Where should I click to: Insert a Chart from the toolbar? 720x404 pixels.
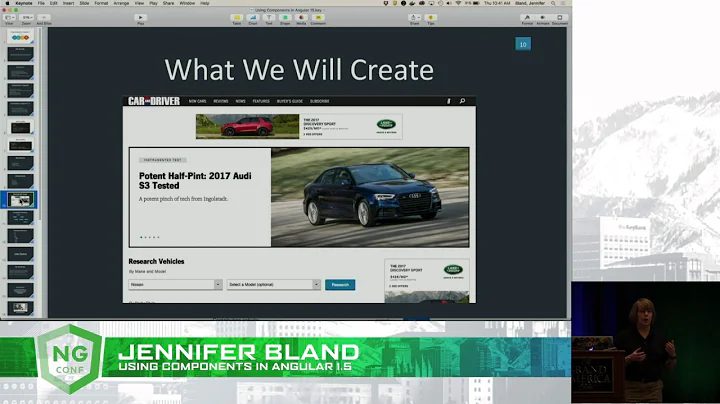pos(253,18)
